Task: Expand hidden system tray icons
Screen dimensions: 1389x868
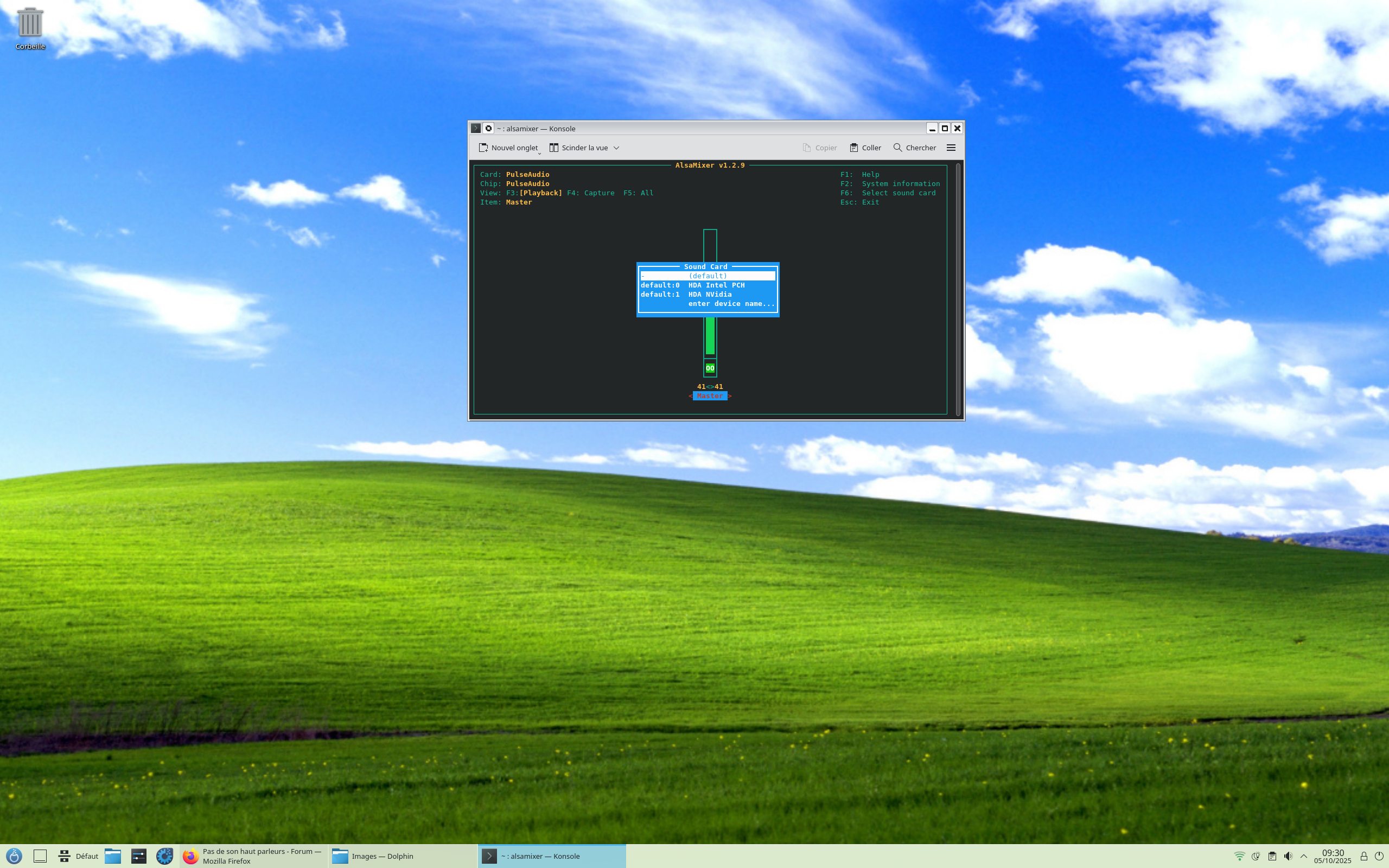Action: (x=1303, y=856)
